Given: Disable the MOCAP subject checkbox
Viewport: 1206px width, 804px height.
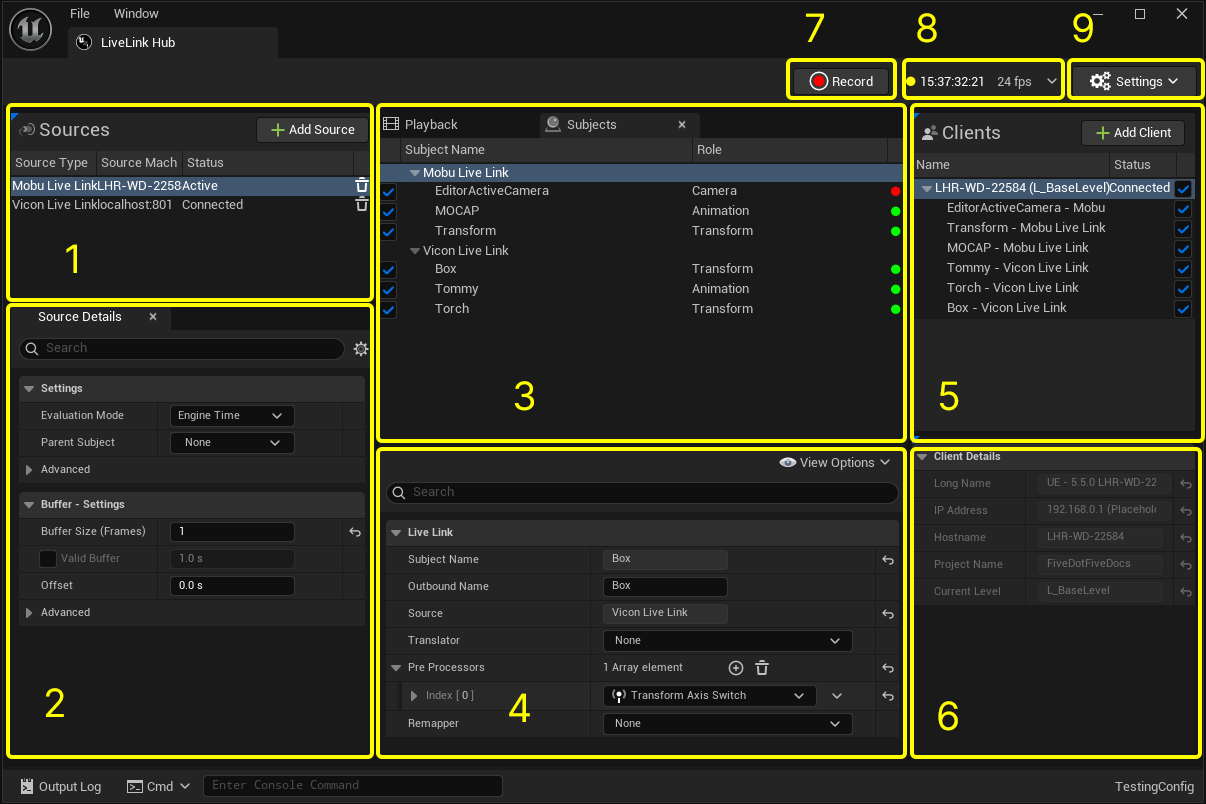Looking at the screenshot, I should pos(389,211).
